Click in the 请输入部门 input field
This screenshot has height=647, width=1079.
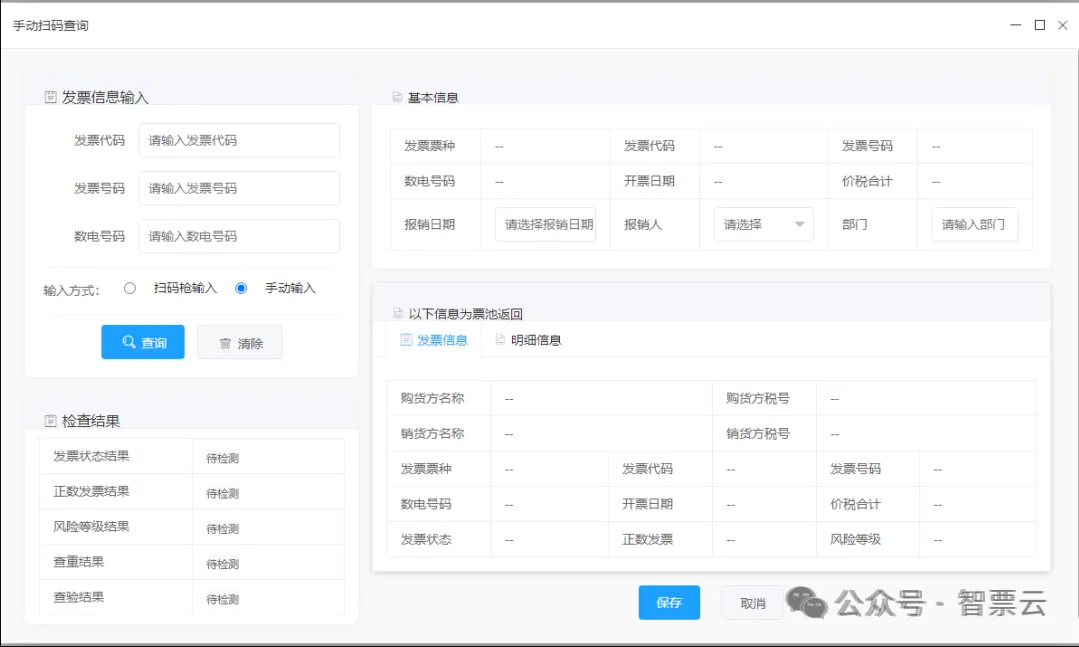(x=974, y=224)
